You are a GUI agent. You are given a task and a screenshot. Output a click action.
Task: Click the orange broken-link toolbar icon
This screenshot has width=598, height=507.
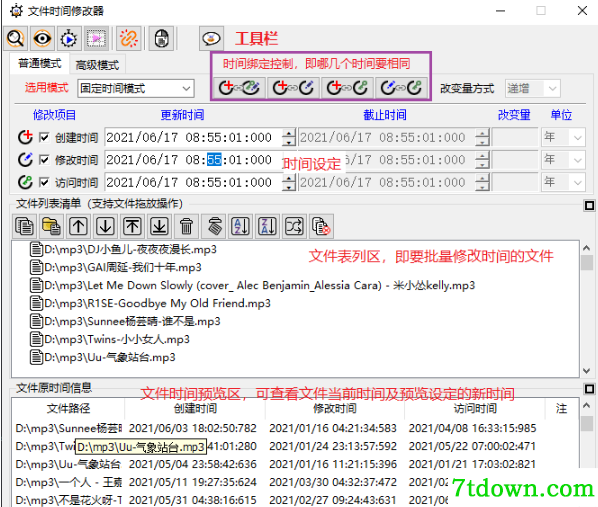coord(129,38)
